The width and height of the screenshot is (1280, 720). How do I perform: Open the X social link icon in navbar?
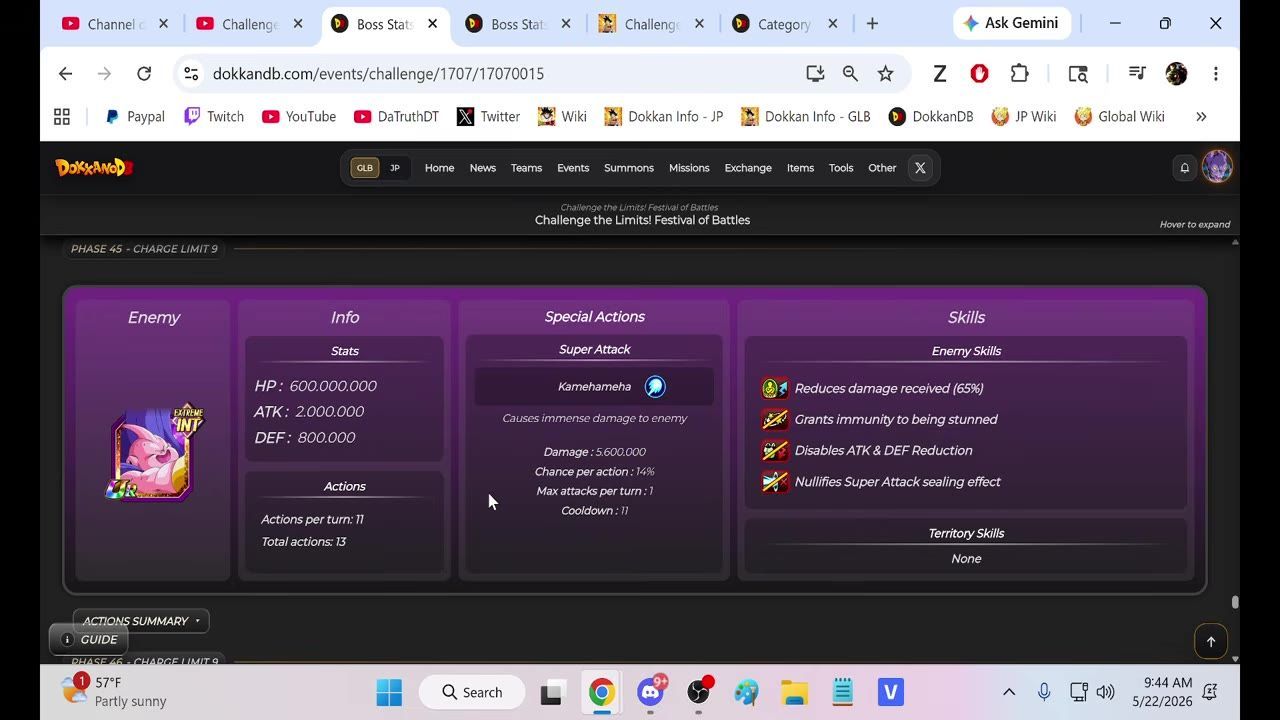[x=920, y=168]
